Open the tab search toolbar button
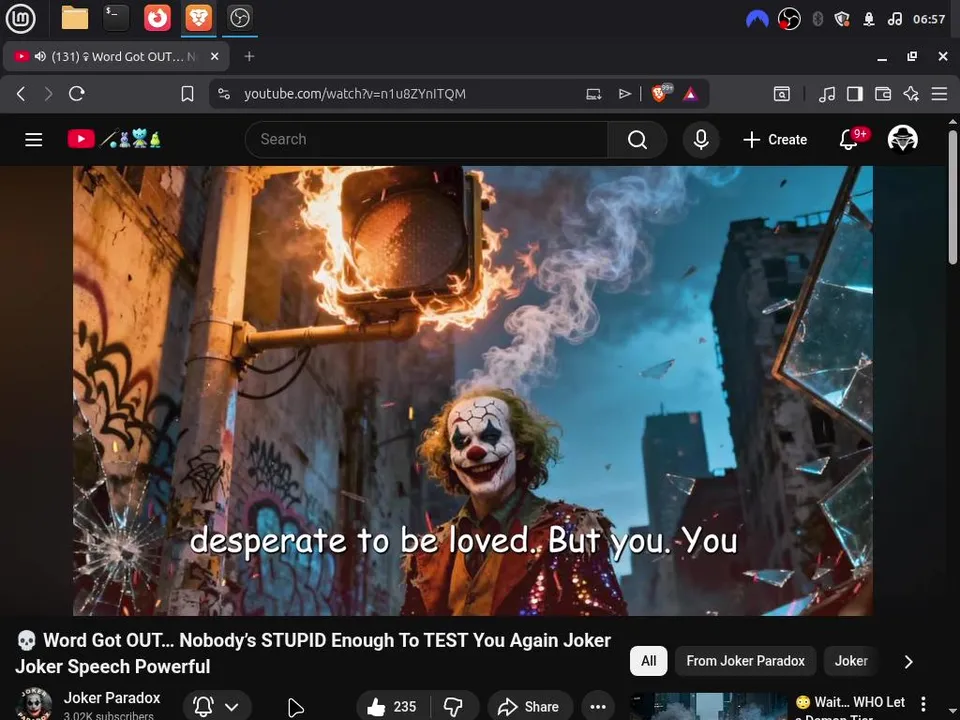The width and height of the screenshot is (960, 720). [x=782, y=94]
